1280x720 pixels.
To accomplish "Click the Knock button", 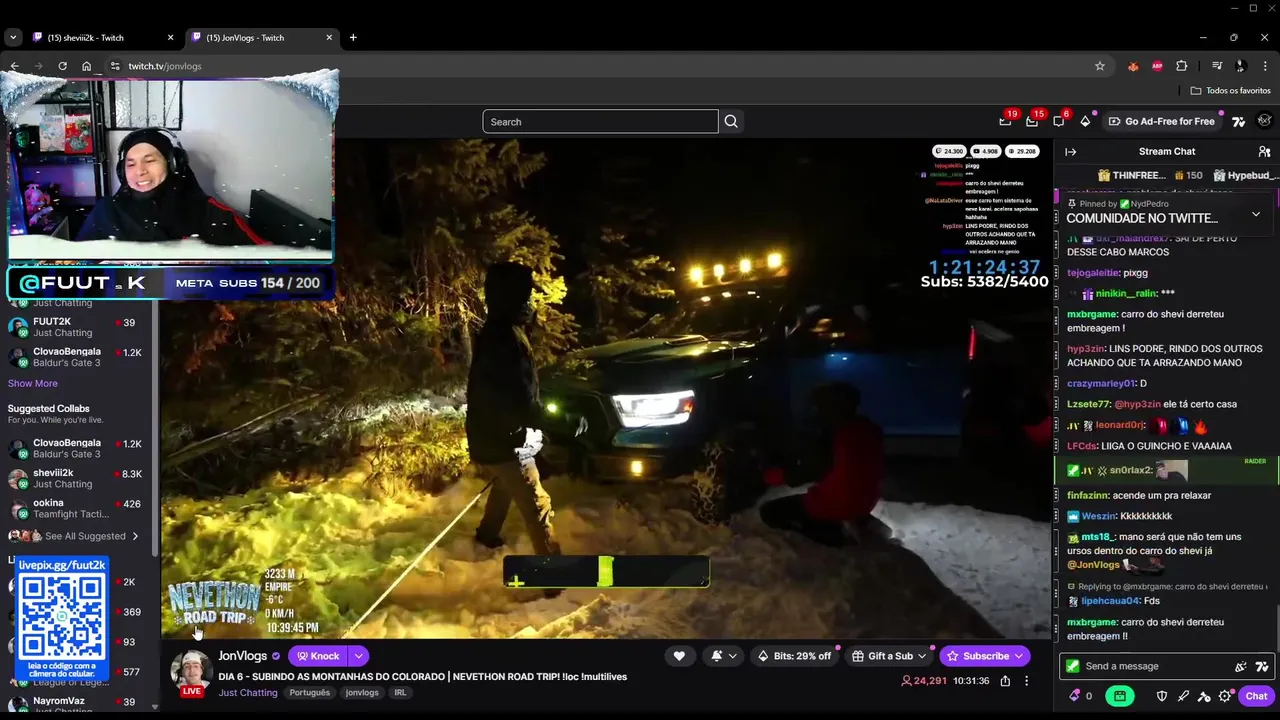I will 318,656.
